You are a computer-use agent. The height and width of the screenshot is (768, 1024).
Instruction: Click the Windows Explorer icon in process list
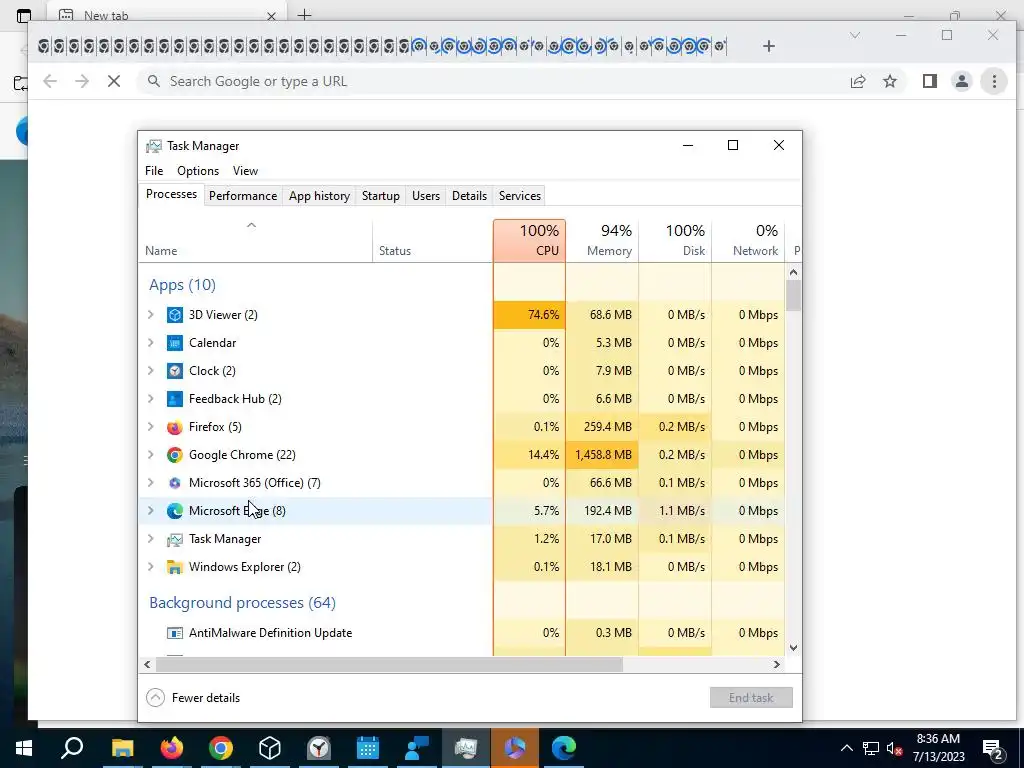click(174, 568)
